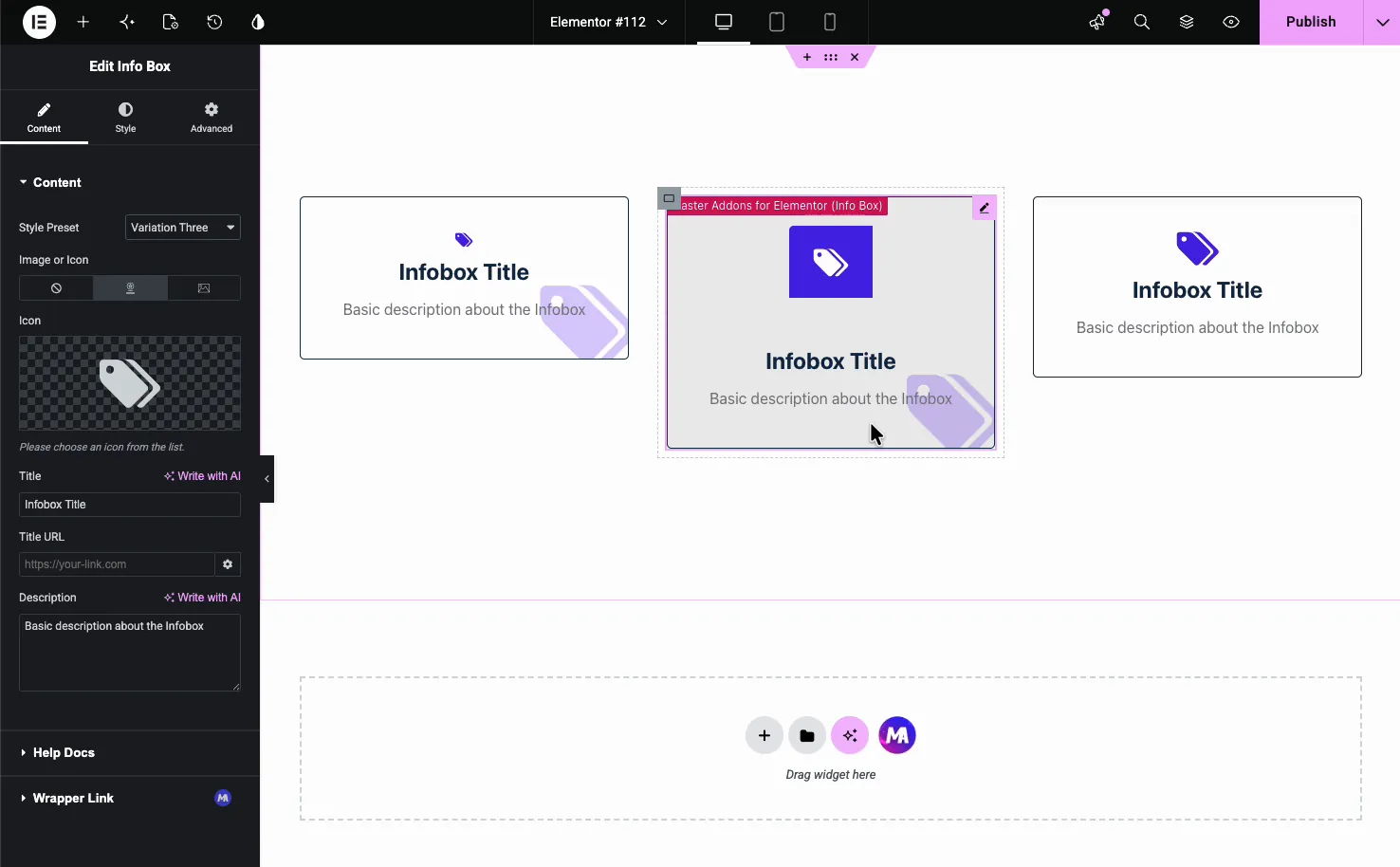Choose a new icon in the icon preview
The height and width of the screenshot is (867, 1400).
coord(130,383)
